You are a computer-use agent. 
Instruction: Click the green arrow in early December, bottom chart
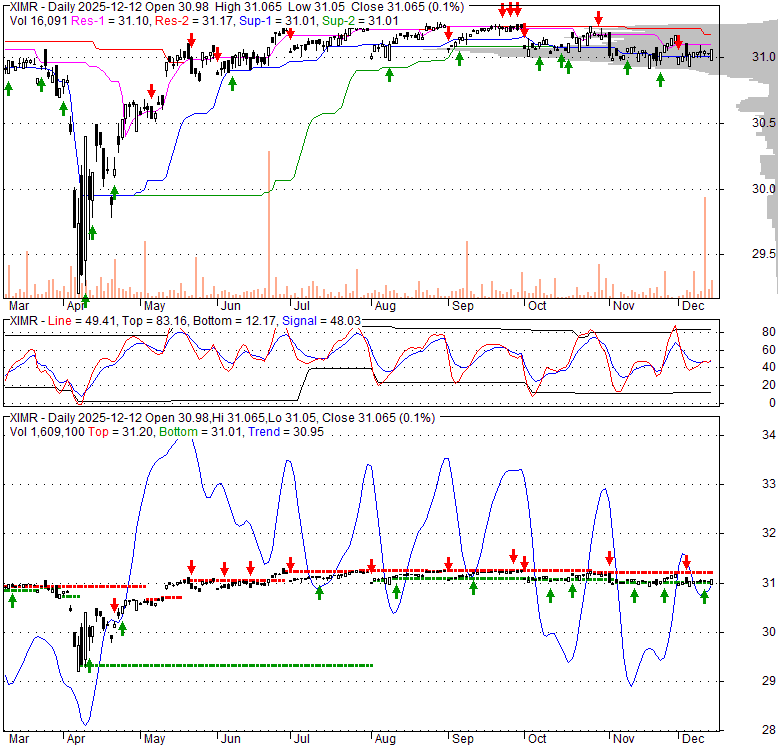[704, 597]
